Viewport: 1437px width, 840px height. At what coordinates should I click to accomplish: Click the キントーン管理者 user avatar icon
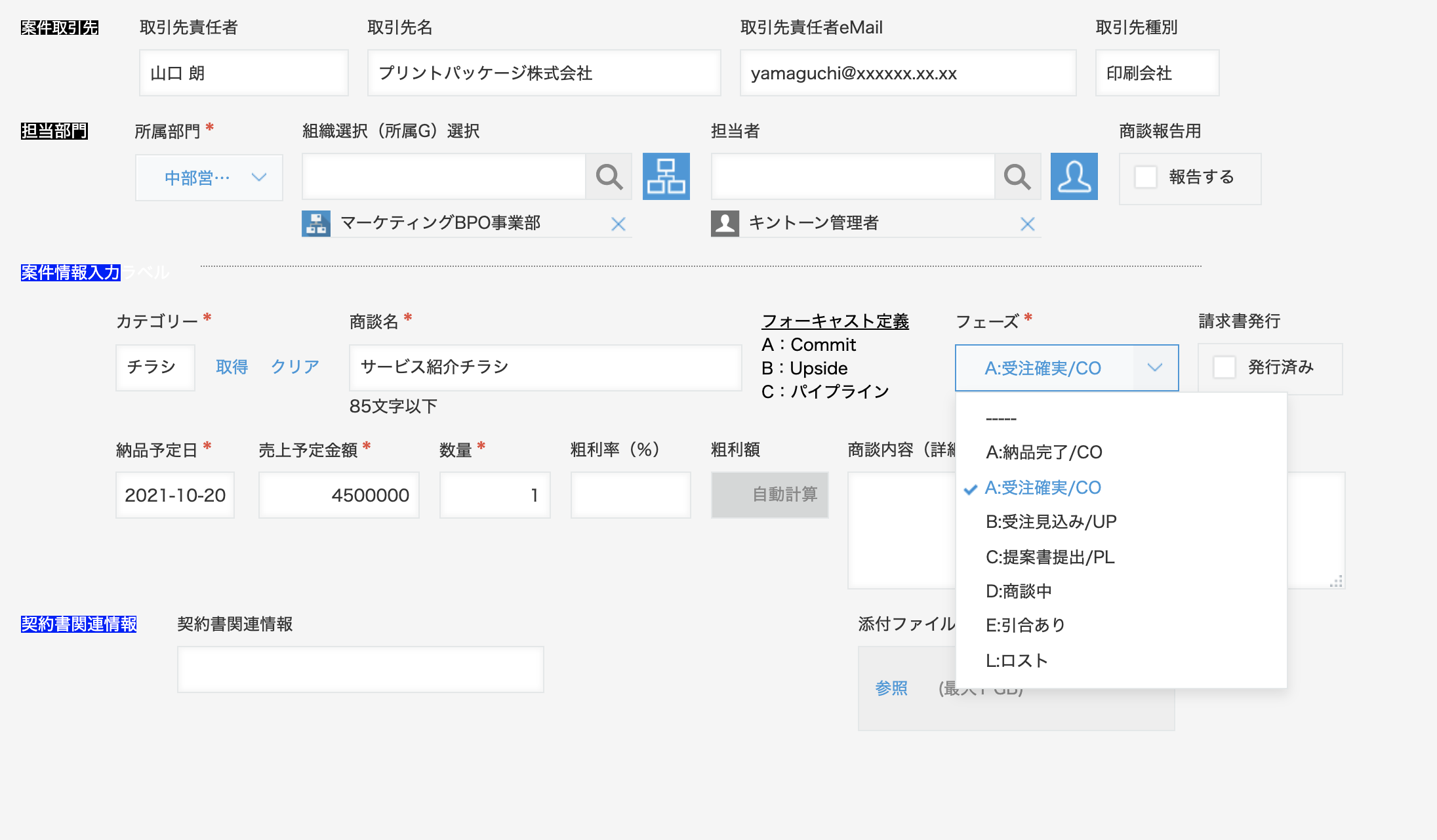725,224
